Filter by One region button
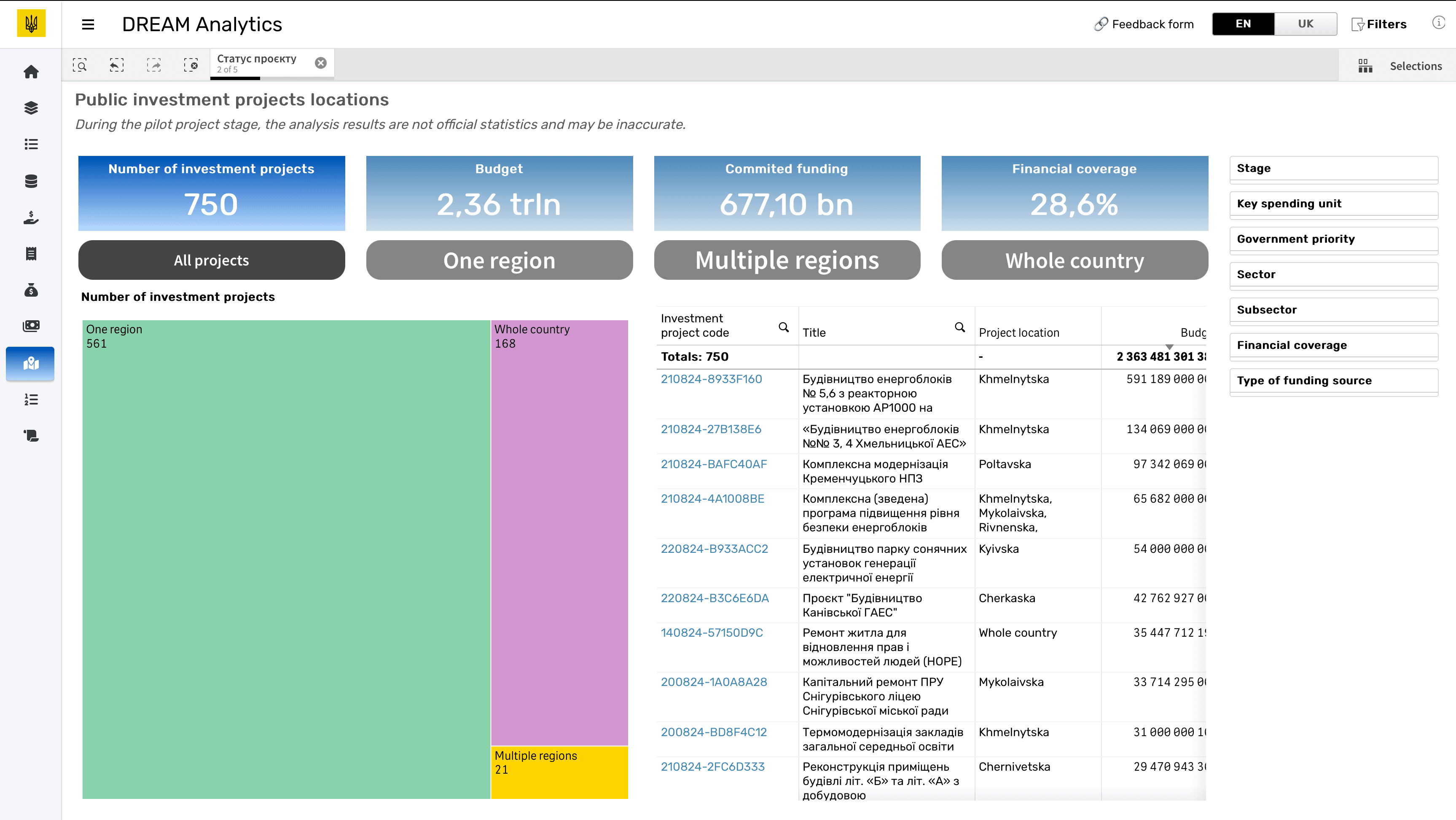This screenshot has width=1456, height=820. click(x=499, y=260)
